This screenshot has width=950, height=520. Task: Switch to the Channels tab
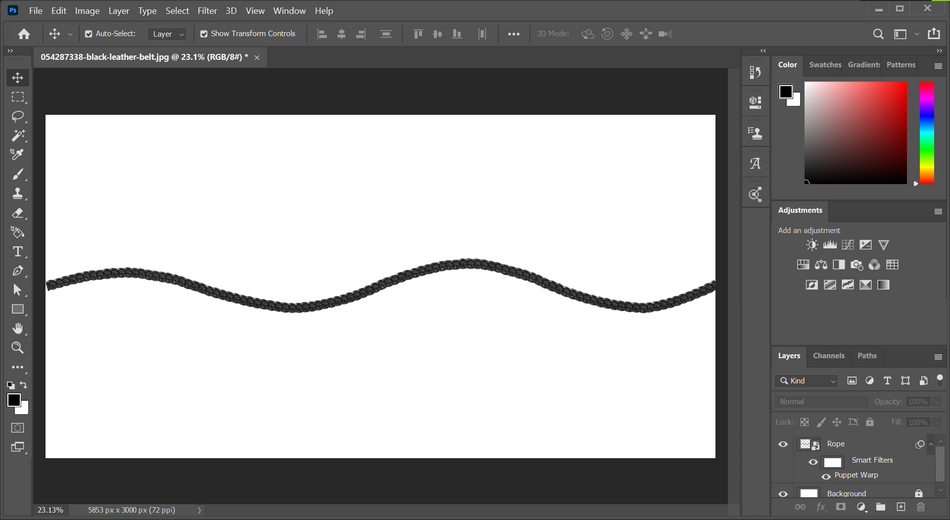tap(828, 356)
